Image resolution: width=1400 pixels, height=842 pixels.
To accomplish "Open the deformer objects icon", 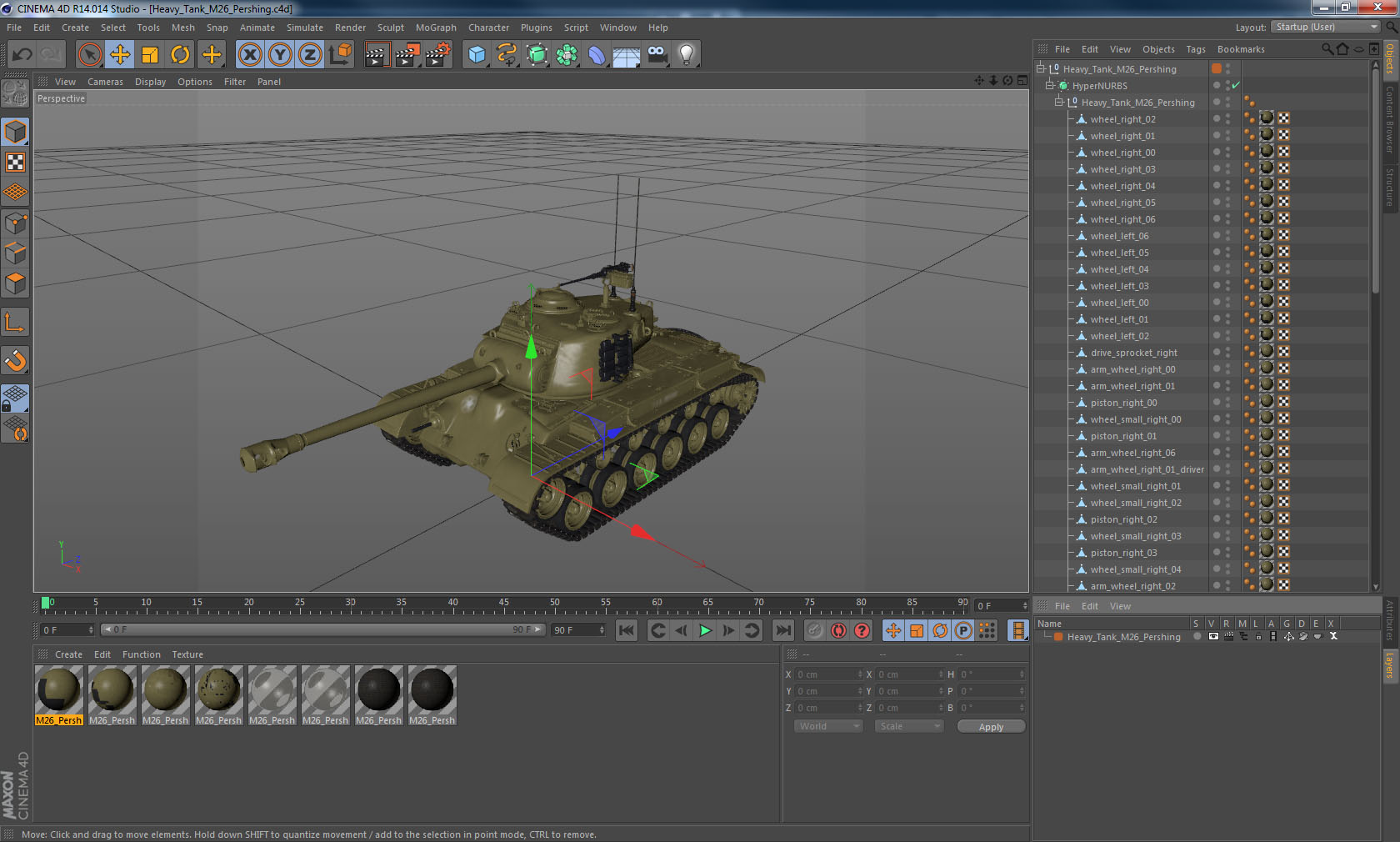I will coord(597,55).
